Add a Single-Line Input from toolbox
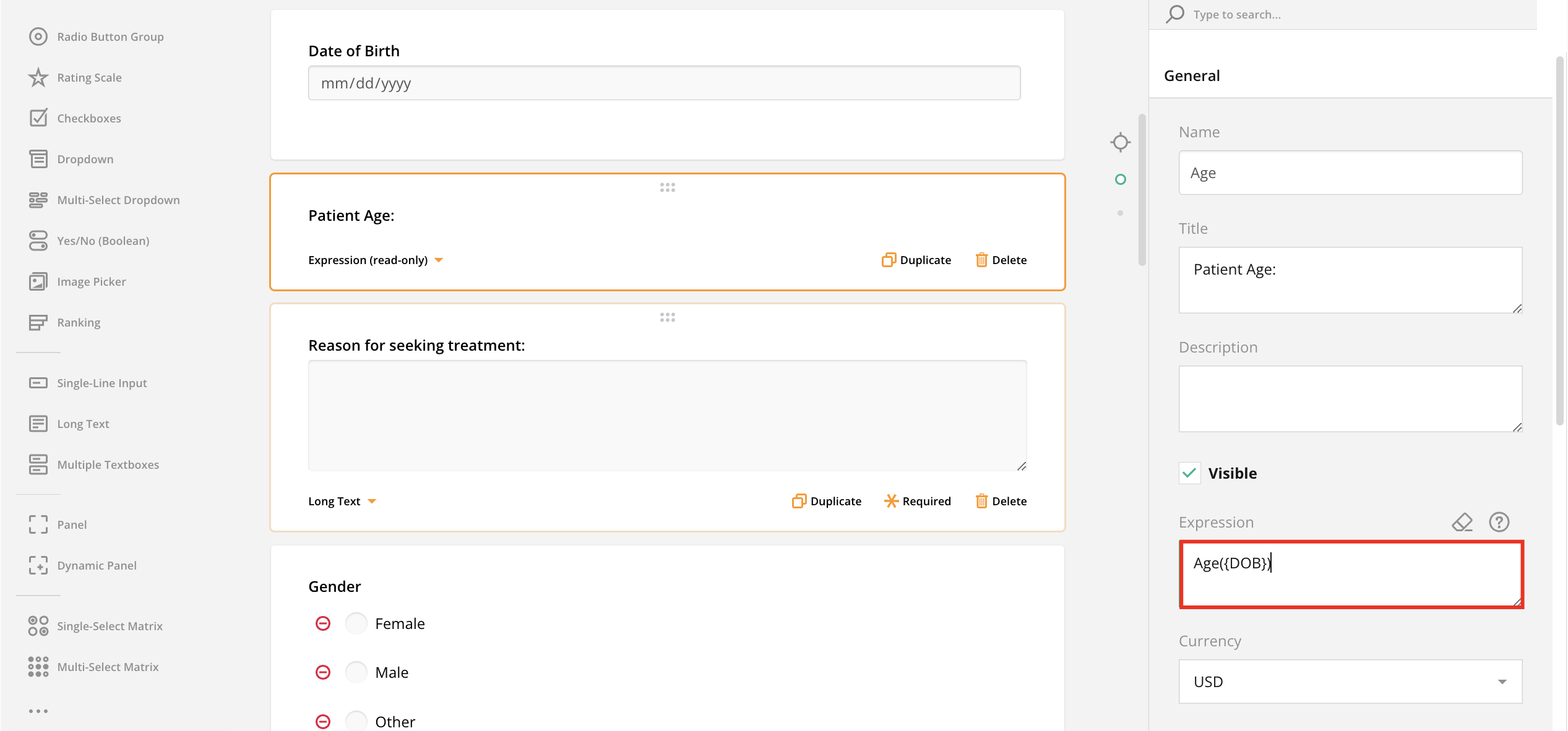The image size is (1568, 731). (x=101, y=383)
